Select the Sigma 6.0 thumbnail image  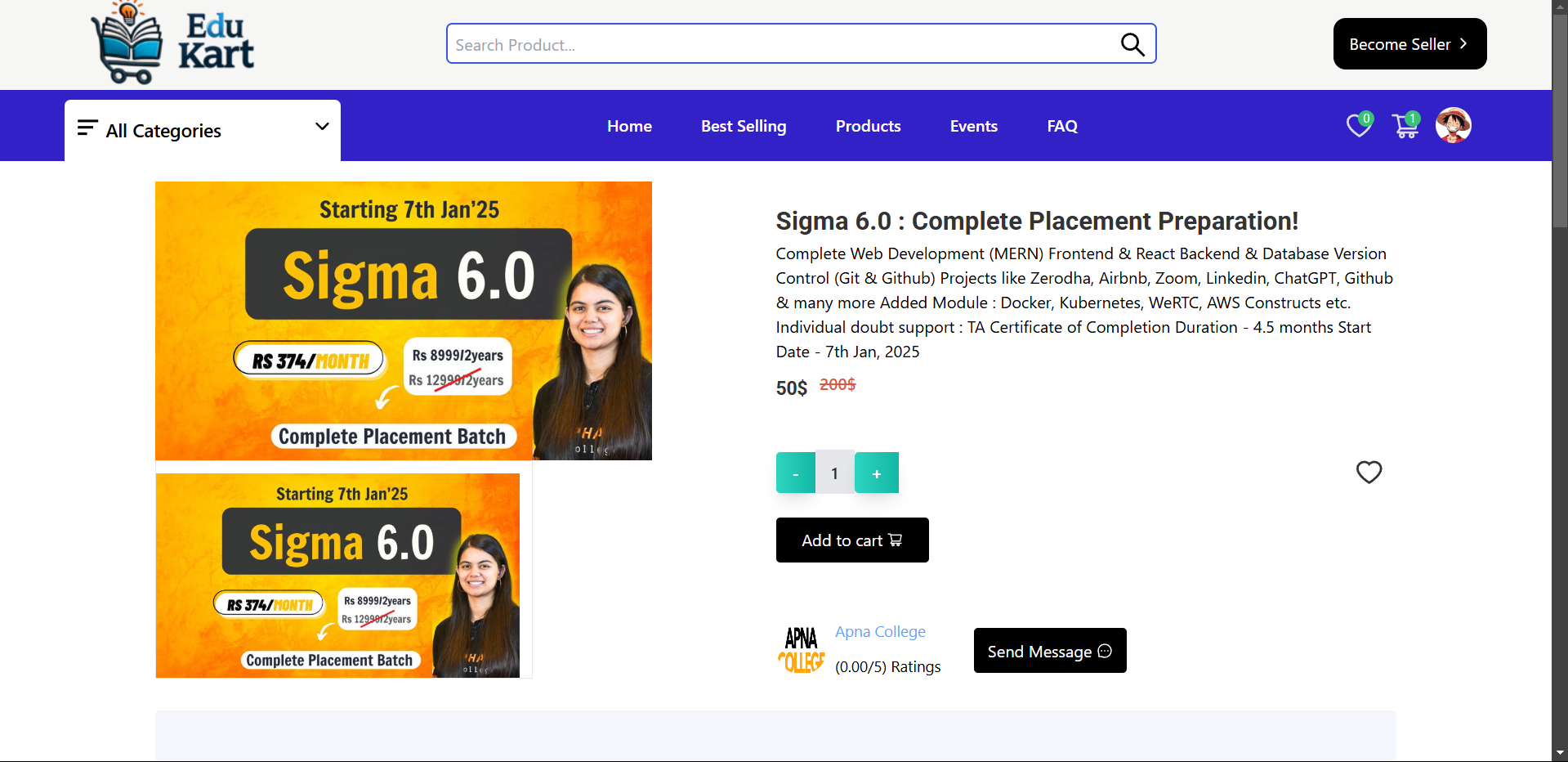click(x=337, y=576)
